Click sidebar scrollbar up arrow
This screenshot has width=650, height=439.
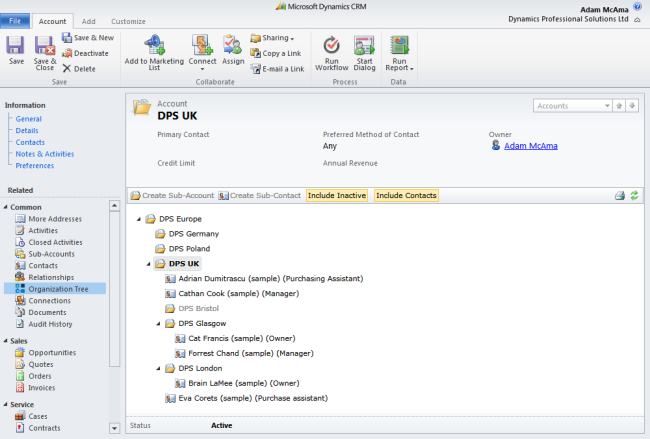[115, 206]
